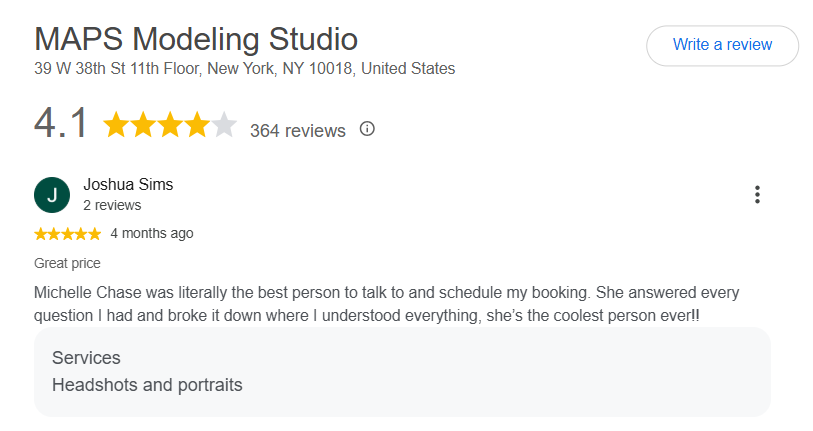This screenshot has width=813, height=431.
Task: Click the fifth gray star of the overall rating
Action: (224, 125)
